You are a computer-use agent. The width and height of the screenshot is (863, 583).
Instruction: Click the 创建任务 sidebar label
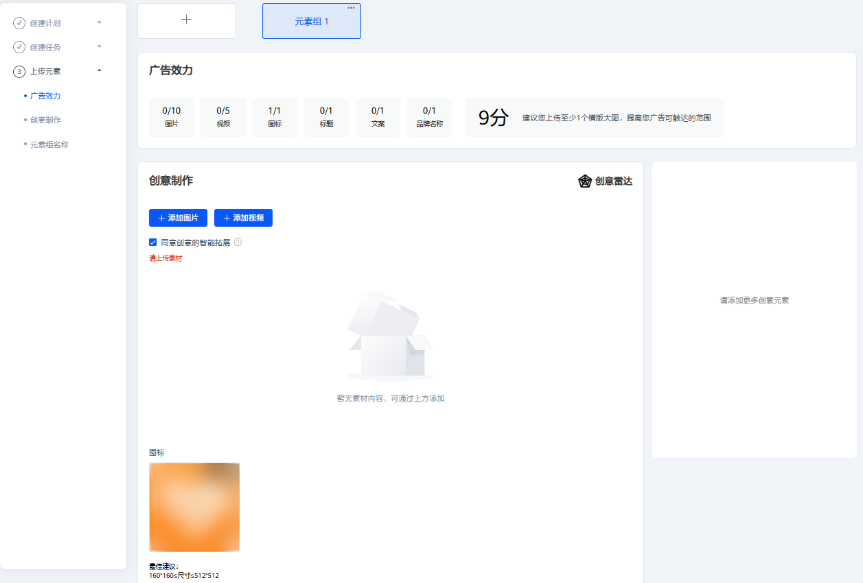[45, 47]
